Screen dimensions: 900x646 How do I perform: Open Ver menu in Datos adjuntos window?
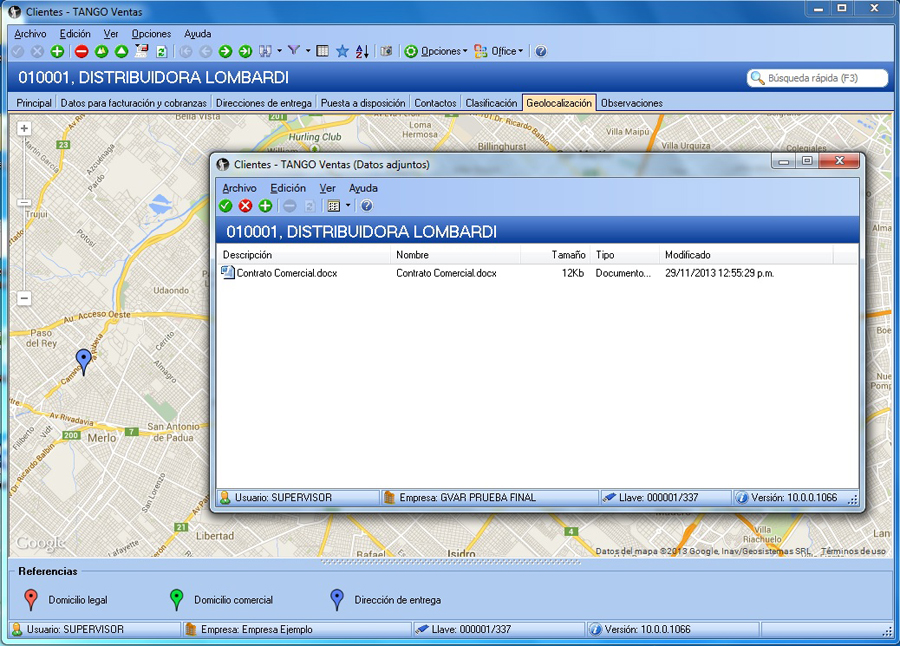pyautogui.click(x=327, y=188)
